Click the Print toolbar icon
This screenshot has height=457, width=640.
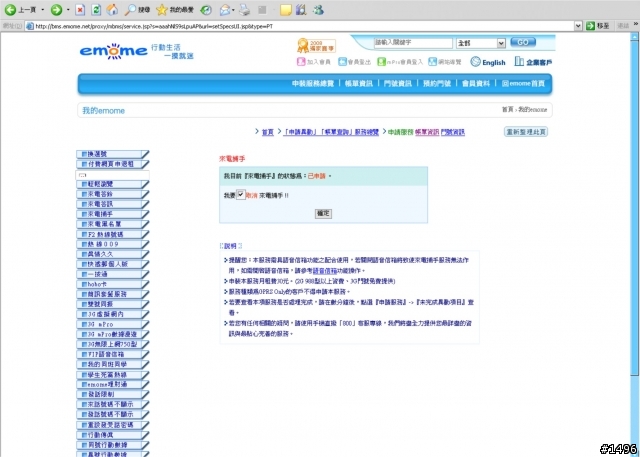(x=244, y=10)
